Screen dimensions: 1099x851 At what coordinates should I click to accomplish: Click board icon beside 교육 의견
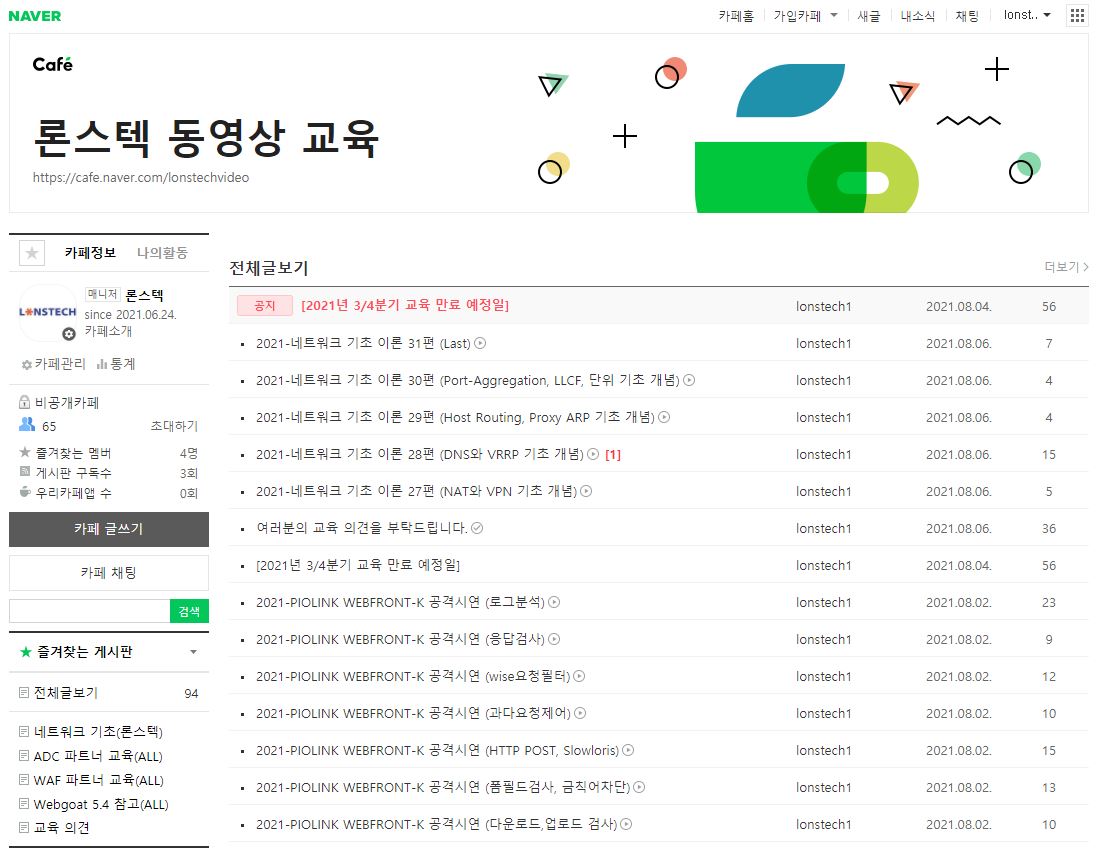[24, 827]
